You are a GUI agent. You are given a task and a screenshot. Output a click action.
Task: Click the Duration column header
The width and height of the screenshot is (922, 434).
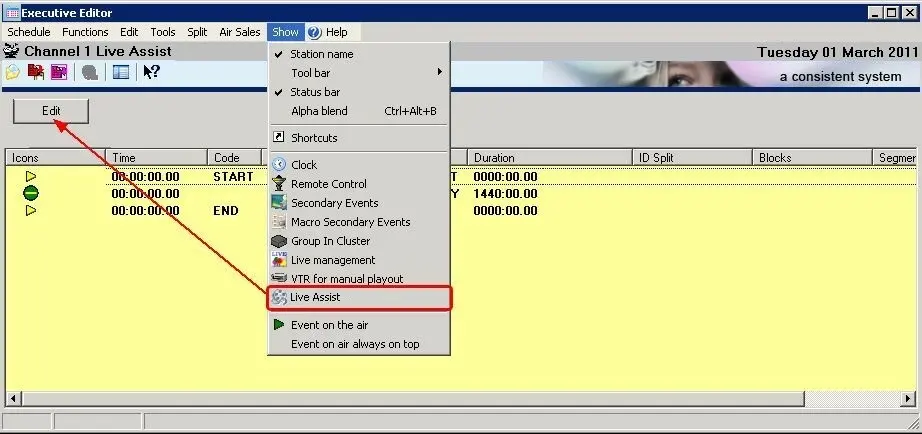[494, 158]
